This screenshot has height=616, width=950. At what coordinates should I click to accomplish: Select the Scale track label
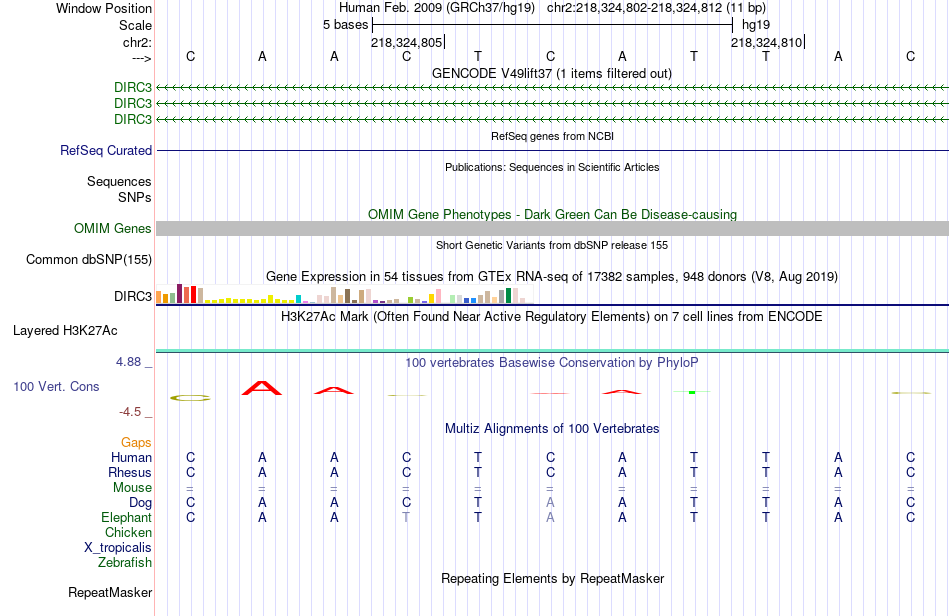pyautogui.click(x=135, y=25)
